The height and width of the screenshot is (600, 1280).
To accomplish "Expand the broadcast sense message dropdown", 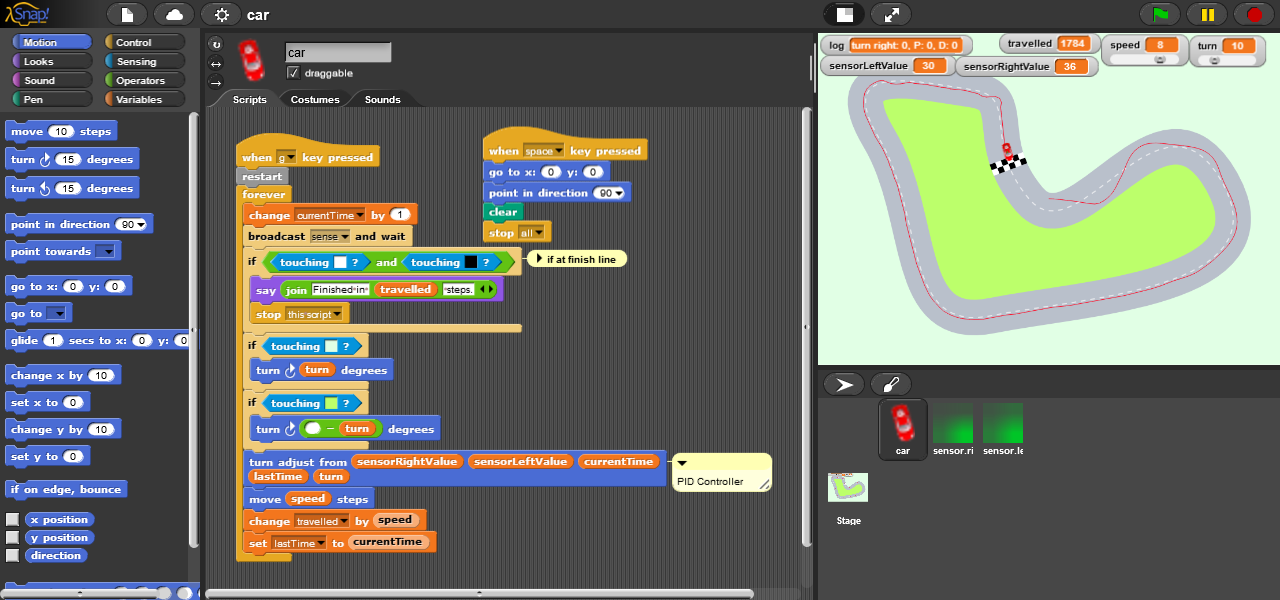I will pos(345,237).
